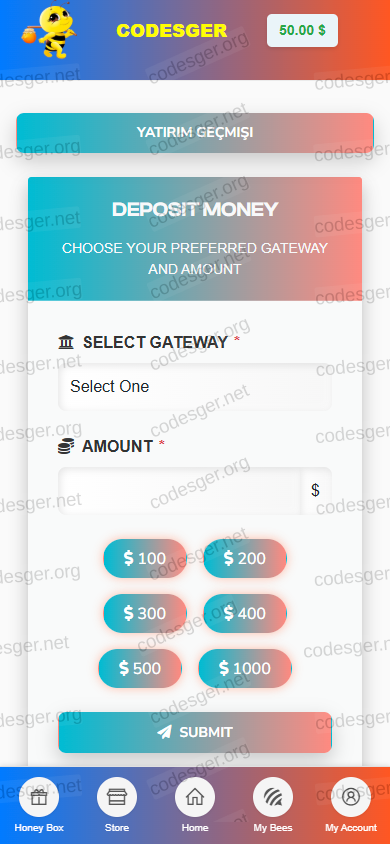Click the bee mascot logo
The image size is (390, 844).
51,31
